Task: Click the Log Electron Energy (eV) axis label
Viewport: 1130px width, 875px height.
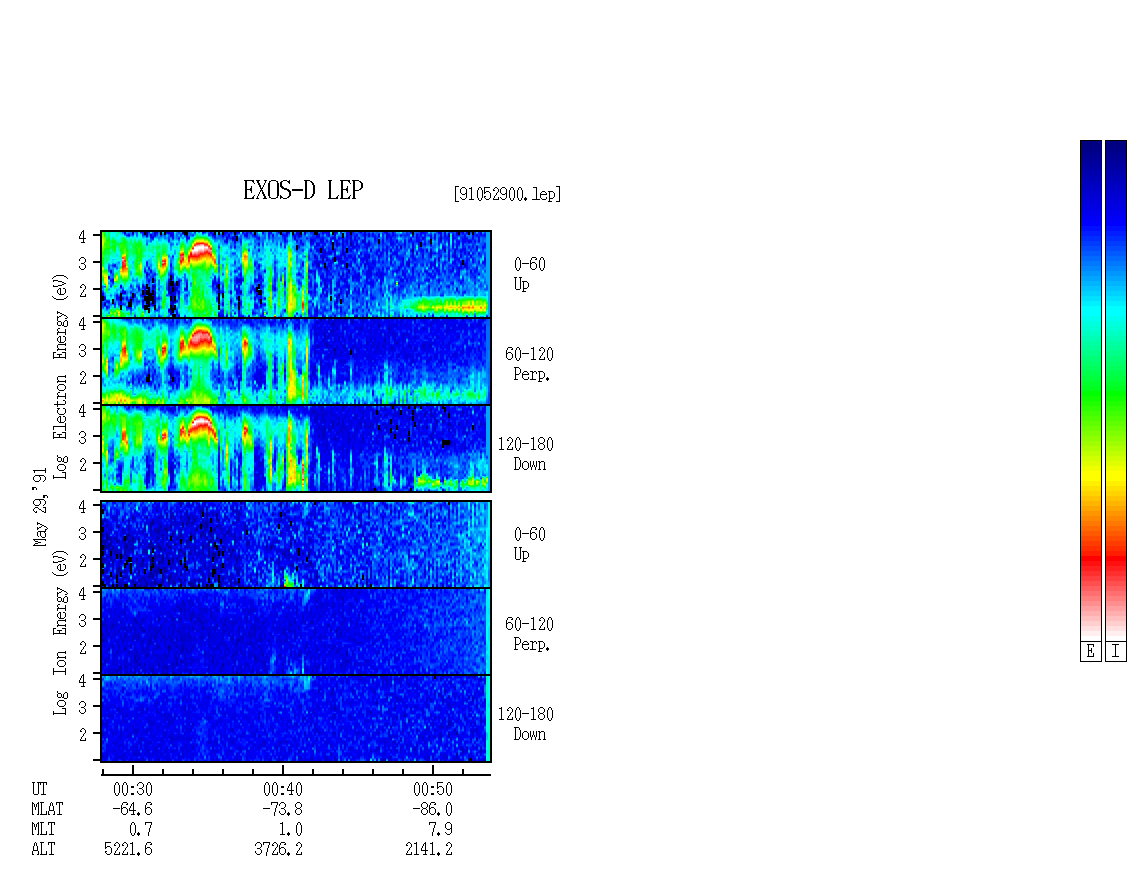Action: click(61, 376)
